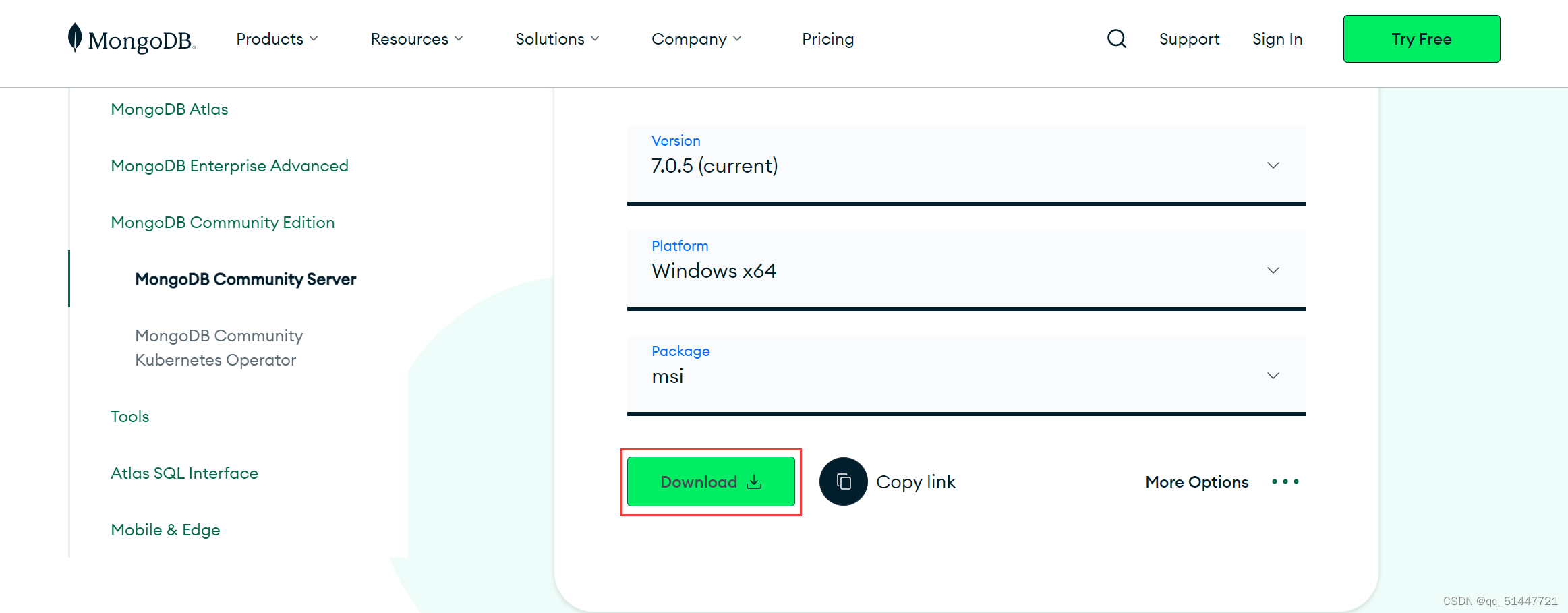Click the Try Free button

point(1421,38)
